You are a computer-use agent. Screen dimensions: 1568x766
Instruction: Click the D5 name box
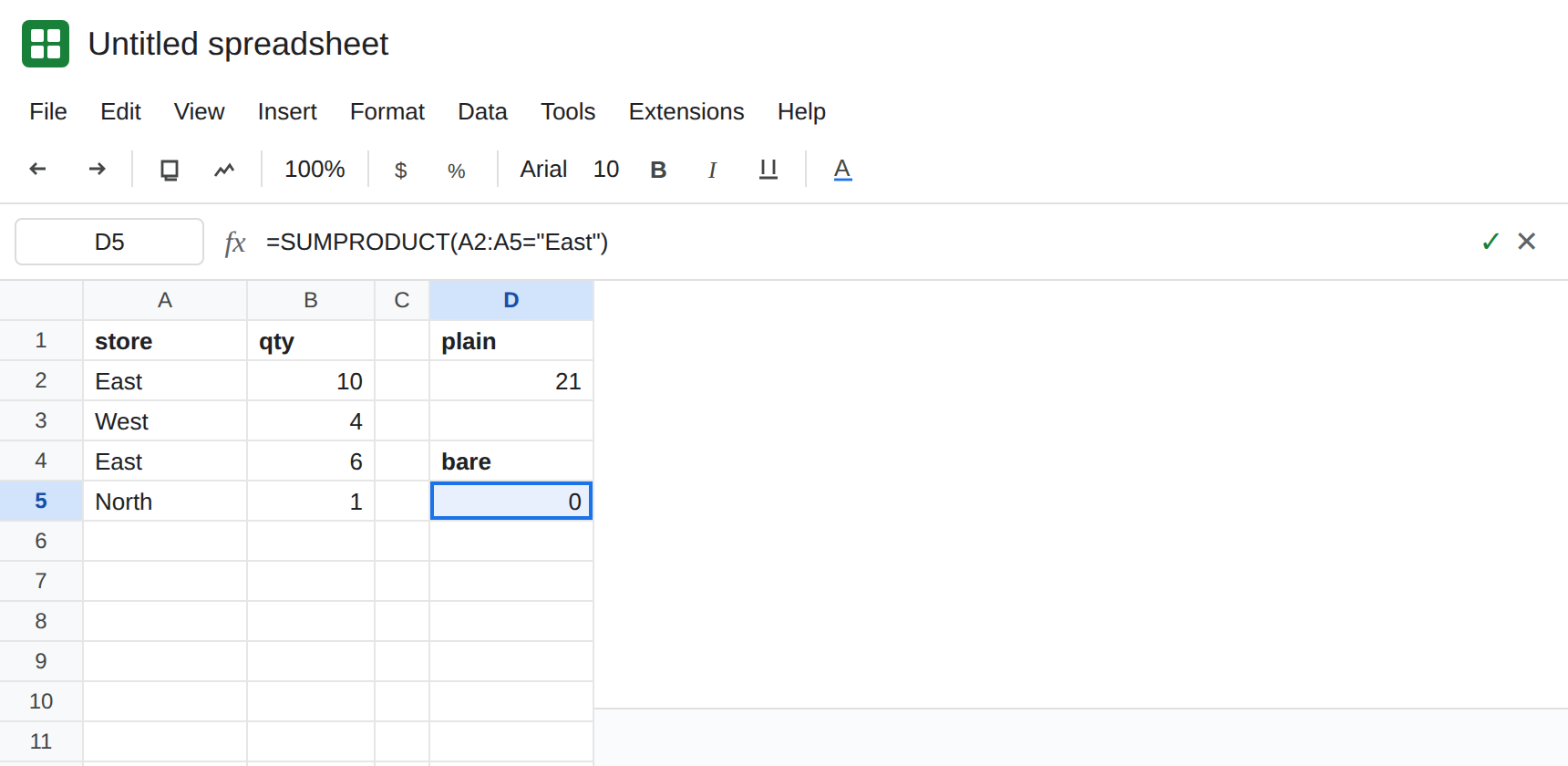tap(109, 242)
